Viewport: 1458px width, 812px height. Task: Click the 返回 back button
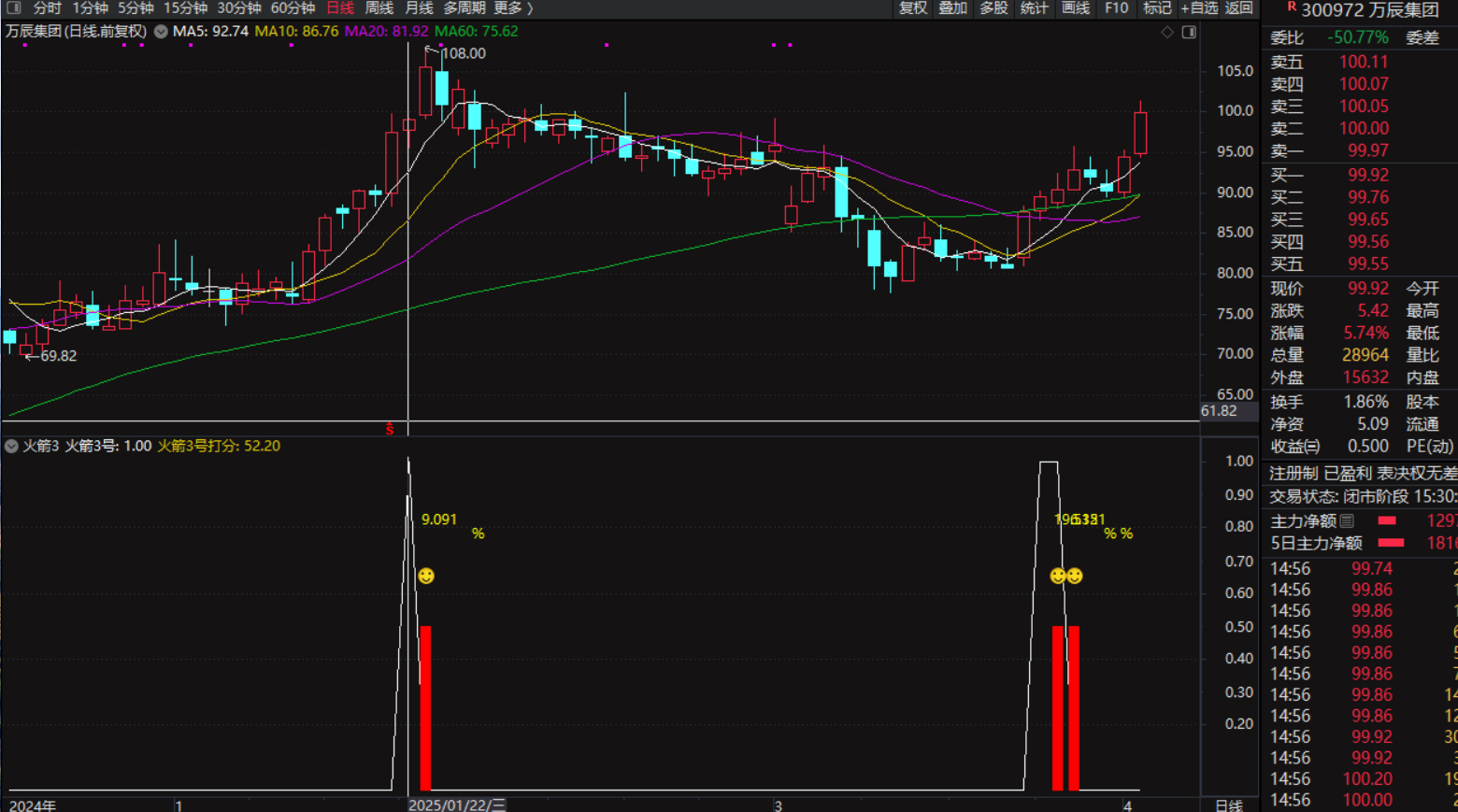tap(1238, 8)
